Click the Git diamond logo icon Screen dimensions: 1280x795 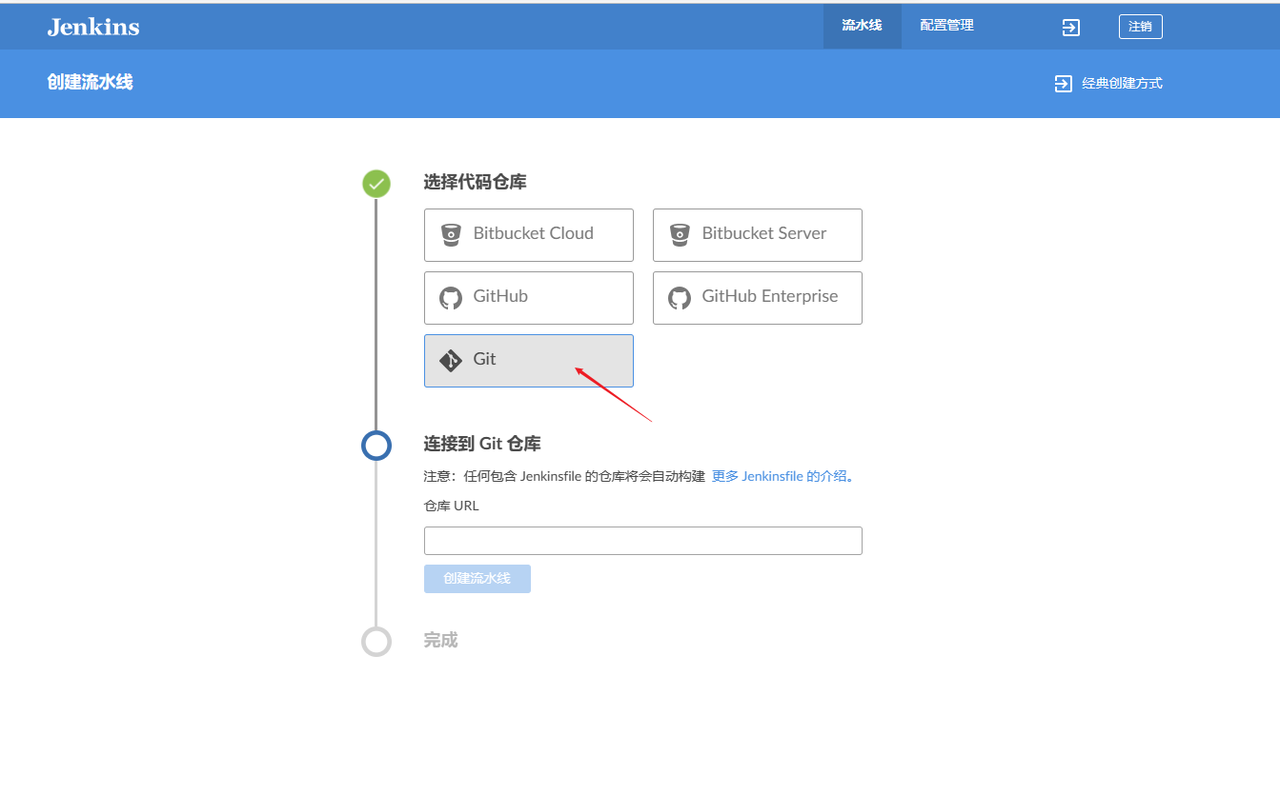pyautogui.click(x=451, y=360)
